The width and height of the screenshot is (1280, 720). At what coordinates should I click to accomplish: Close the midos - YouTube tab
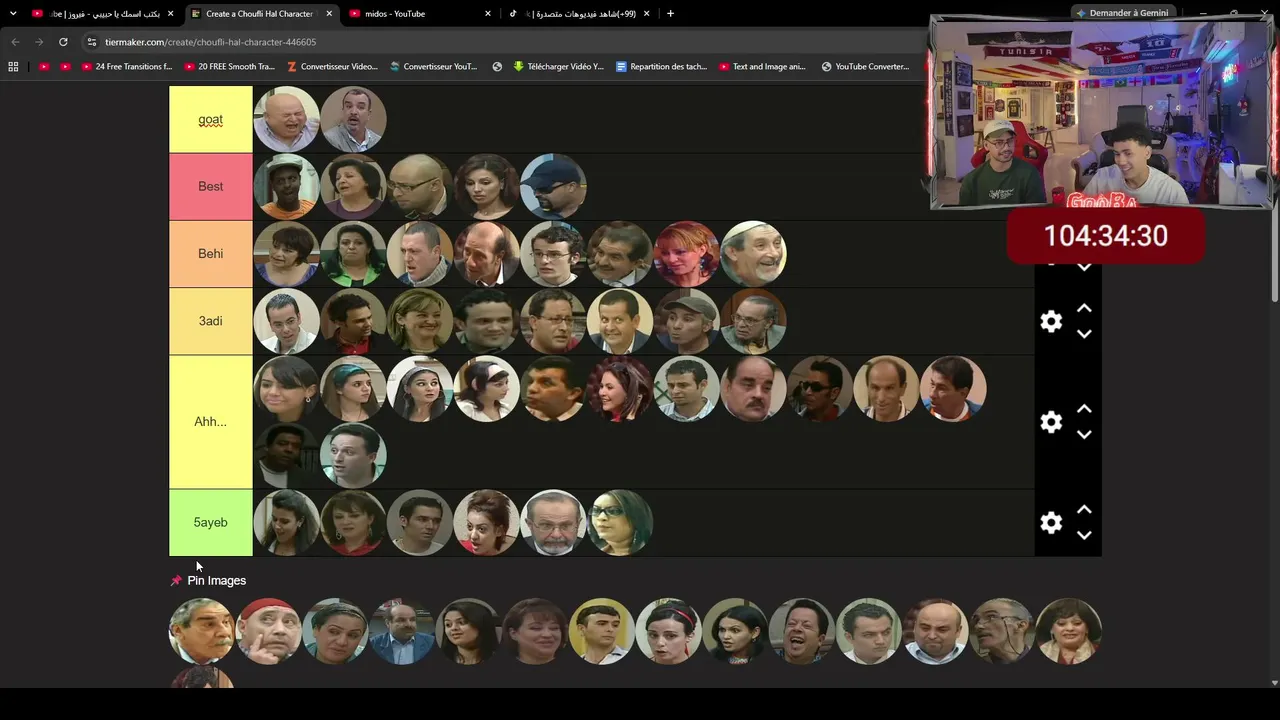click(x=488, y=14)
